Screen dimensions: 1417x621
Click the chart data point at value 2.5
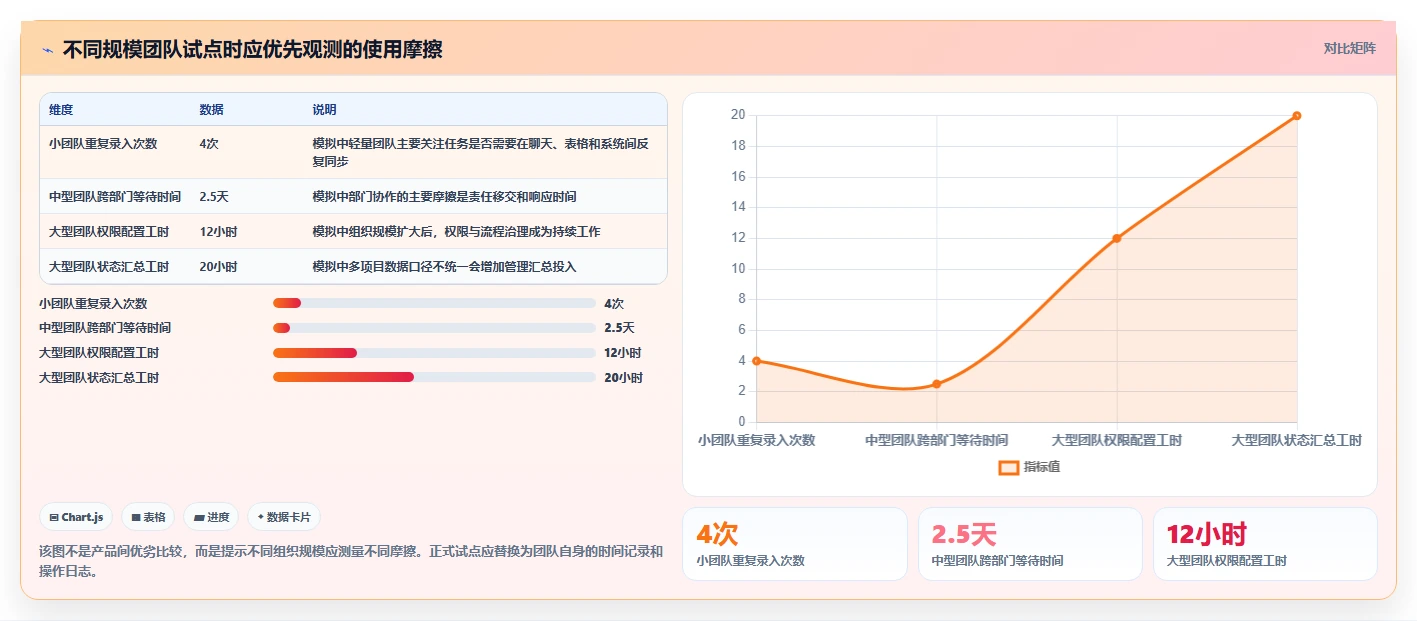937,384
